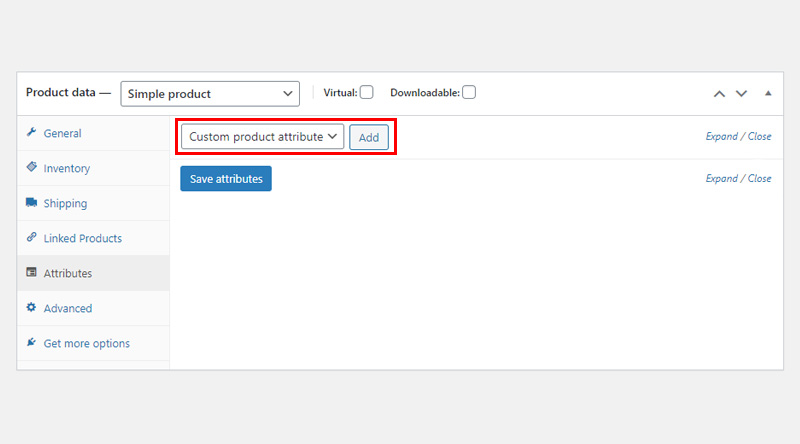Click the lower Close link

point(759,179)
